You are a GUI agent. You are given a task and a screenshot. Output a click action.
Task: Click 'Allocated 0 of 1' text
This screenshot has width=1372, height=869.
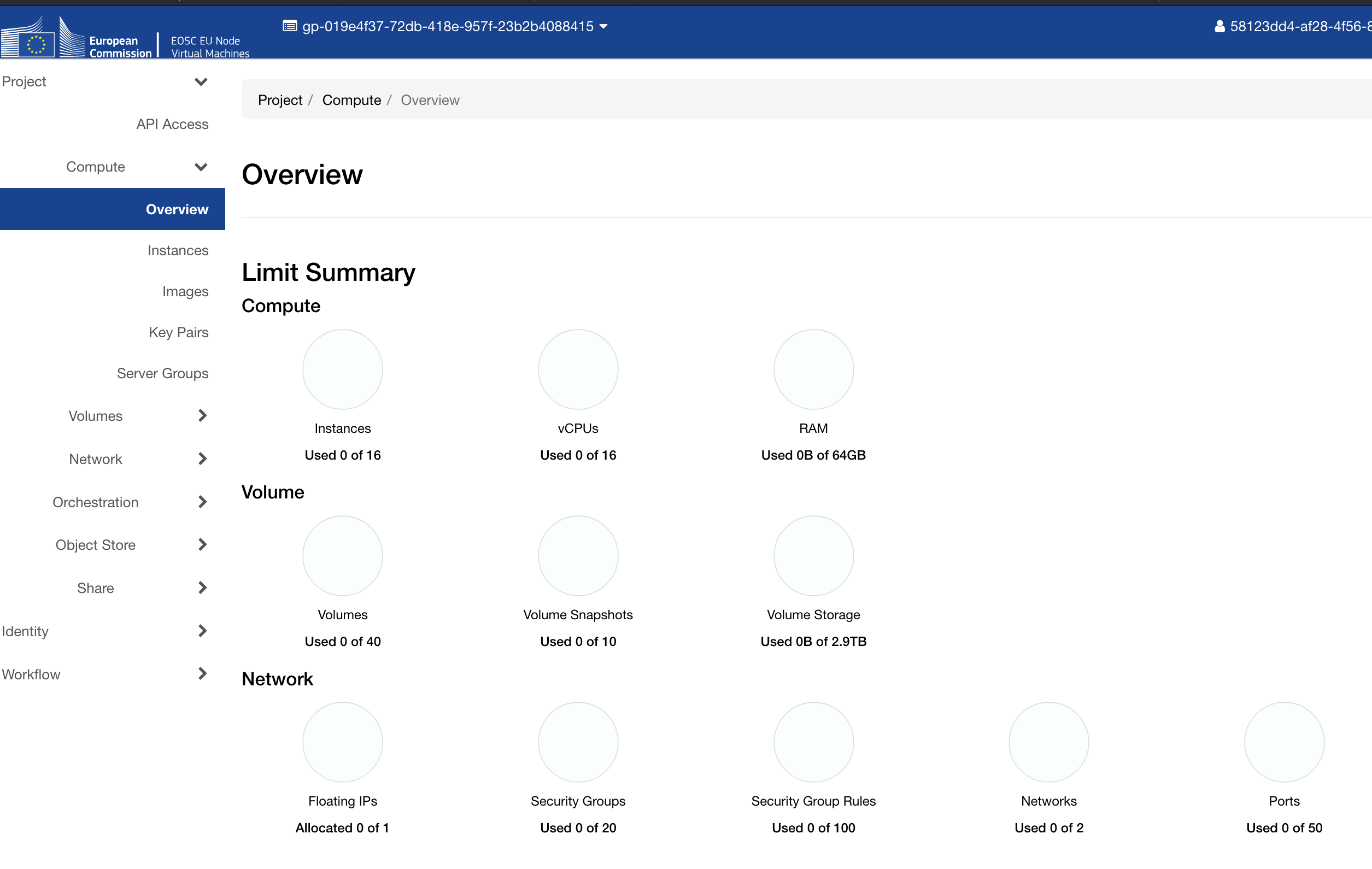(x=342, y=827)
